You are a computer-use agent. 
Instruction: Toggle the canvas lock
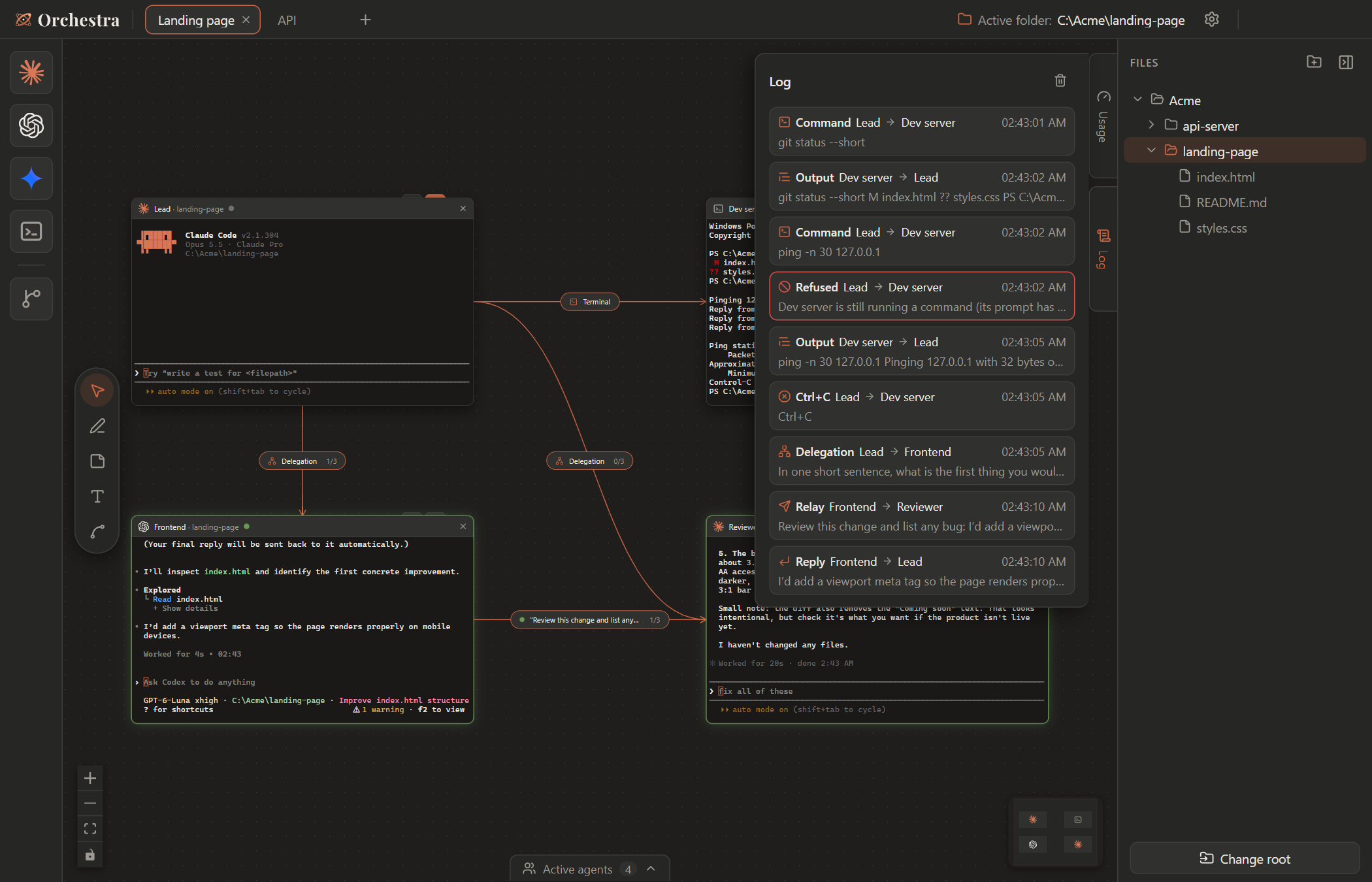click(90, 855)
